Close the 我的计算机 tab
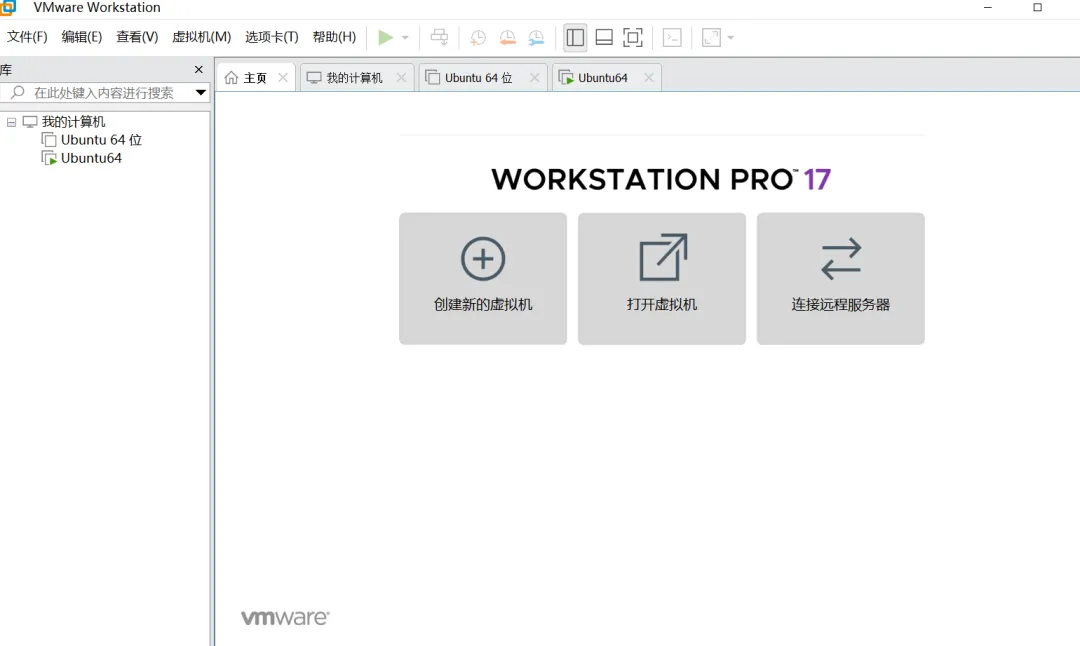1080x646 pixels. coord(401,78)
